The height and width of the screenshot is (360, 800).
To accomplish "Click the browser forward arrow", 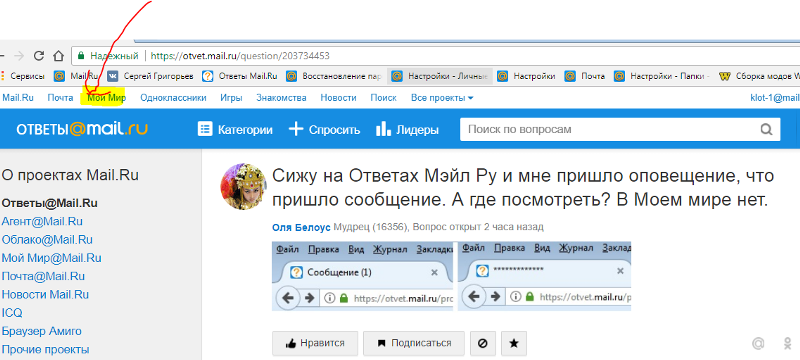I will pyautogui.click(x=19, y=56).
